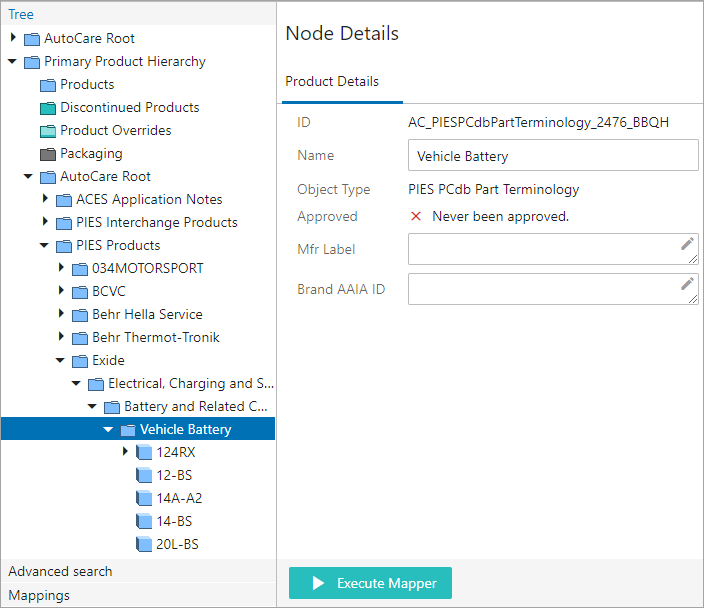
Task: Expand the ACES Application Notes node
Action: tap(45, 198)
